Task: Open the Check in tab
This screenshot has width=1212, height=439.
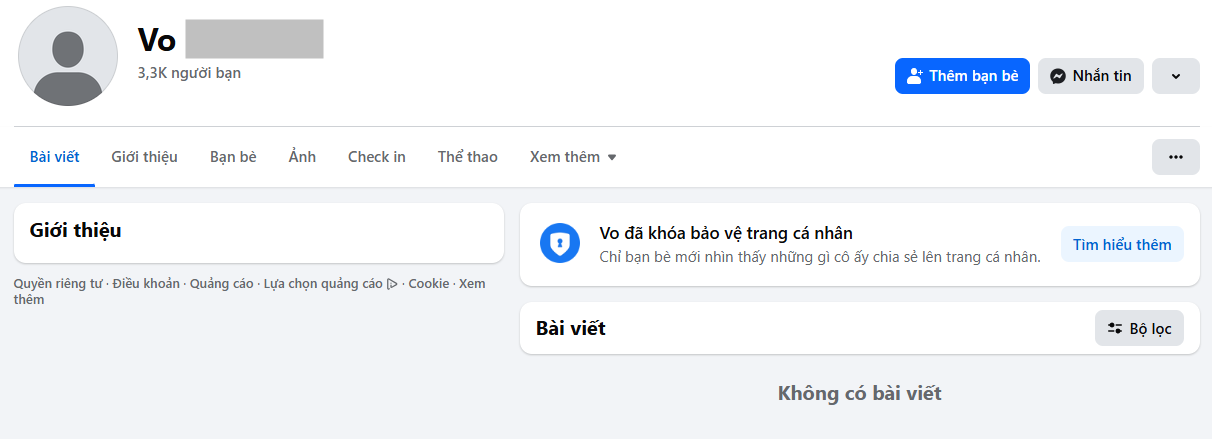Action: [377, 157]
